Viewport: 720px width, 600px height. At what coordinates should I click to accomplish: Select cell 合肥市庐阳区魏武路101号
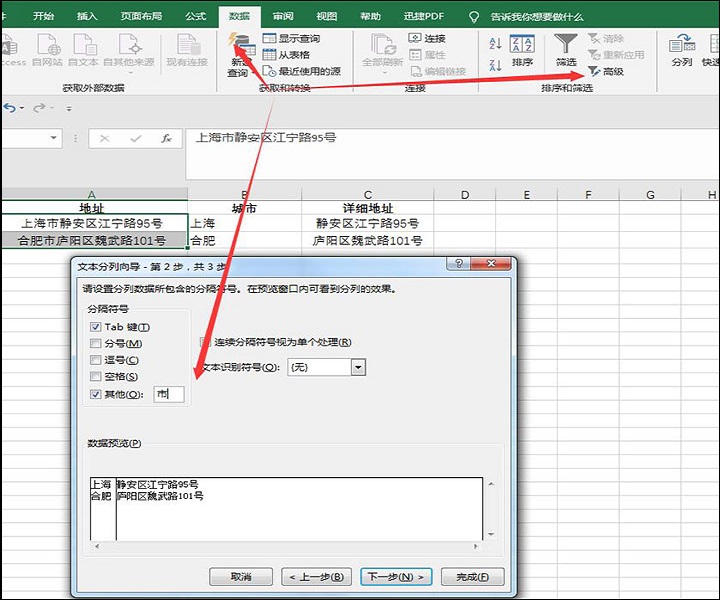coord(92,240)
